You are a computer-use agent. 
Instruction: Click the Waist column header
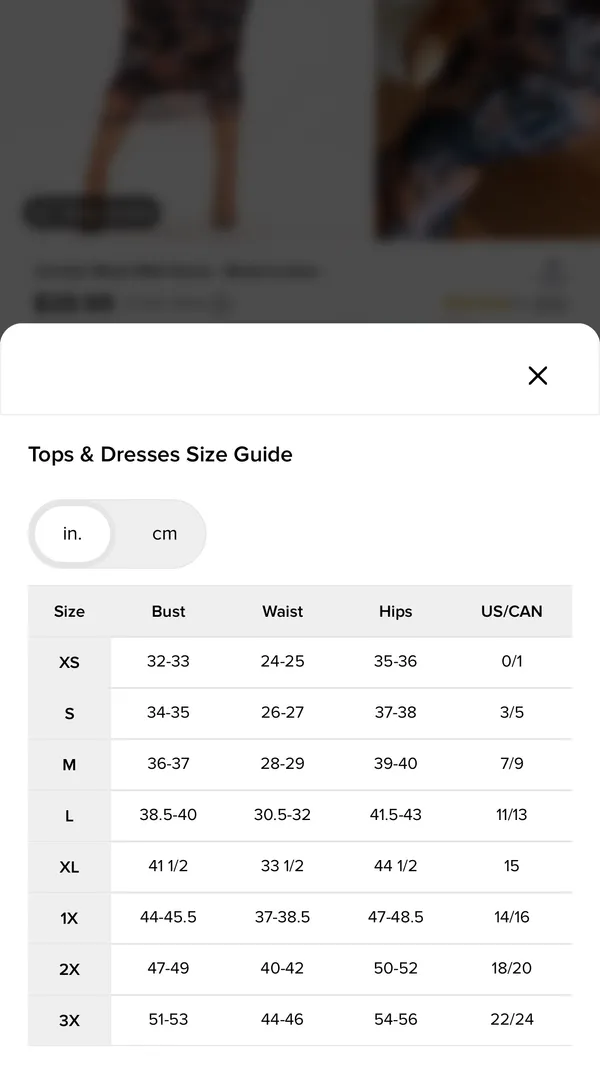(x=282, y=612)
